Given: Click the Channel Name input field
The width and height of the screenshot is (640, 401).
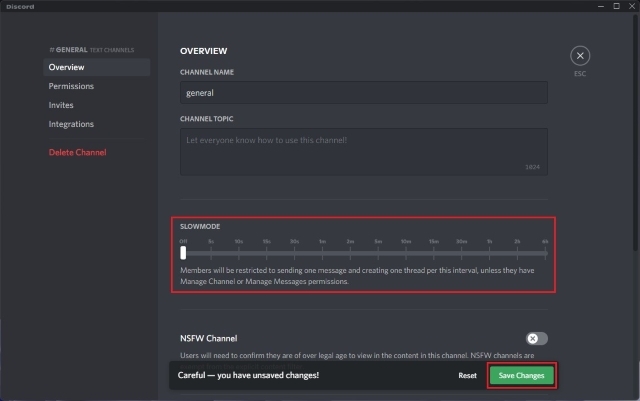Looking at the screenshot, I should click(364, 93).
